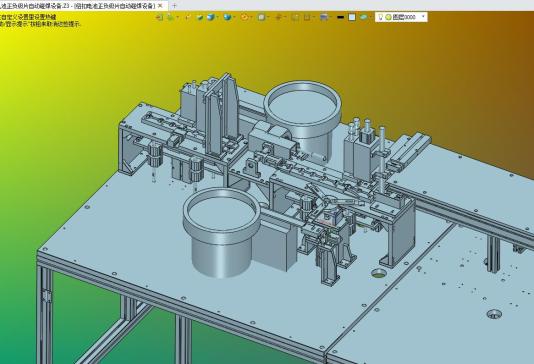The image size is (534, 364).
Task: Click the small green shaded-surface icon
Action: coord(200,17)
